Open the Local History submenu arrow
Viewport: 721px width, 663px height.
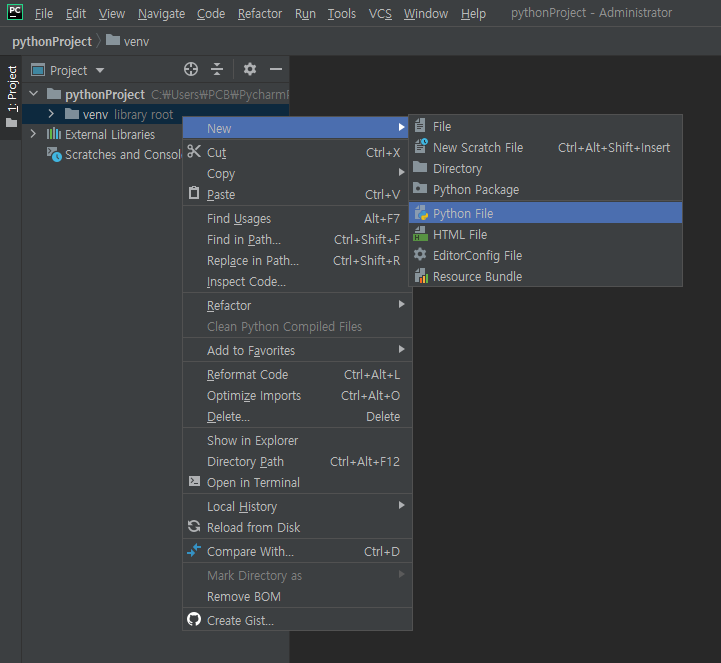401,505
